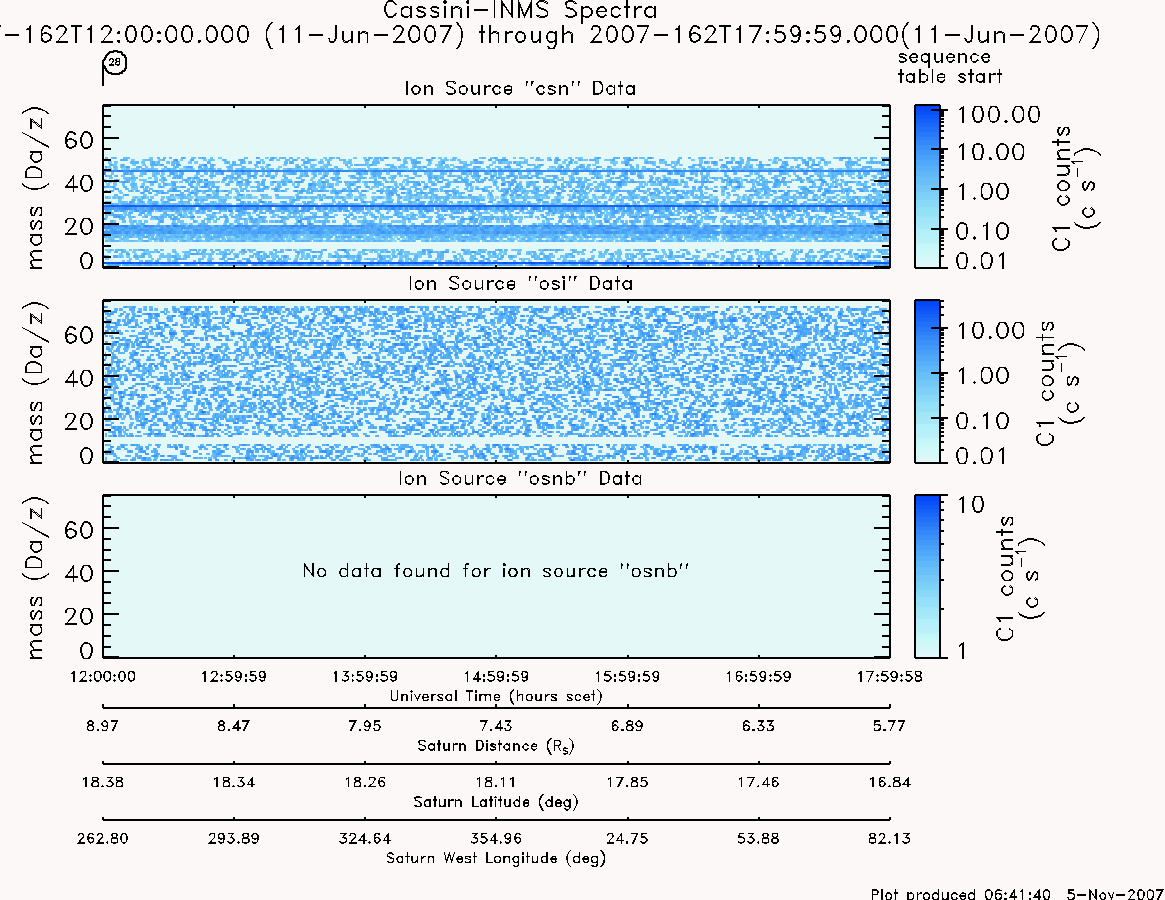This screenshot has height=900, width=1165.
Task: Click the 8.97 Saturn distance value
Action: coord(103,726)
